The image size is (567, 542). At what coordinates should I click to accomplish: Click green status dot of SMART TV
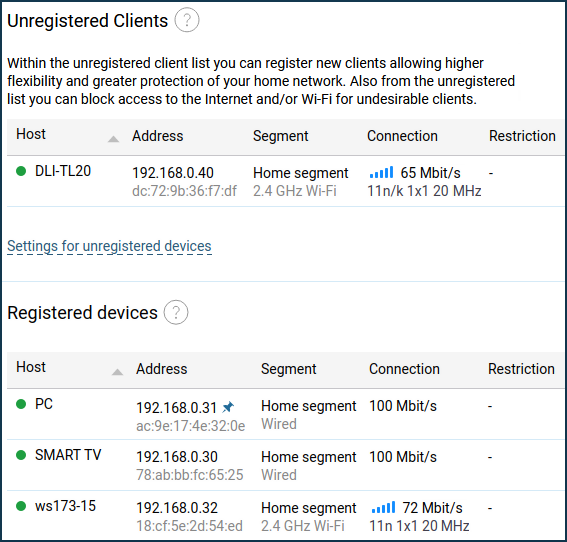21,454
